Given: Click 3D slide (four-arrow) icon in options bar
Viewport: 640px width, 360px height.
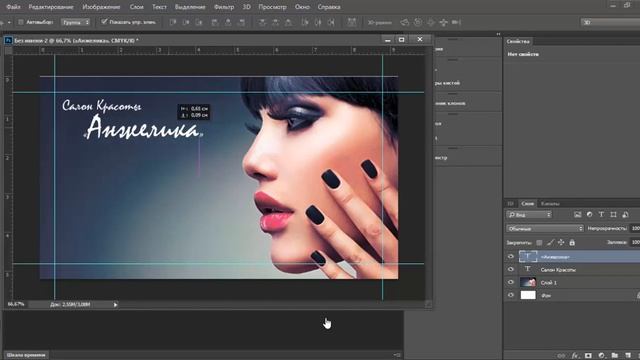Looking at the screenshot, I should (444, 22).
